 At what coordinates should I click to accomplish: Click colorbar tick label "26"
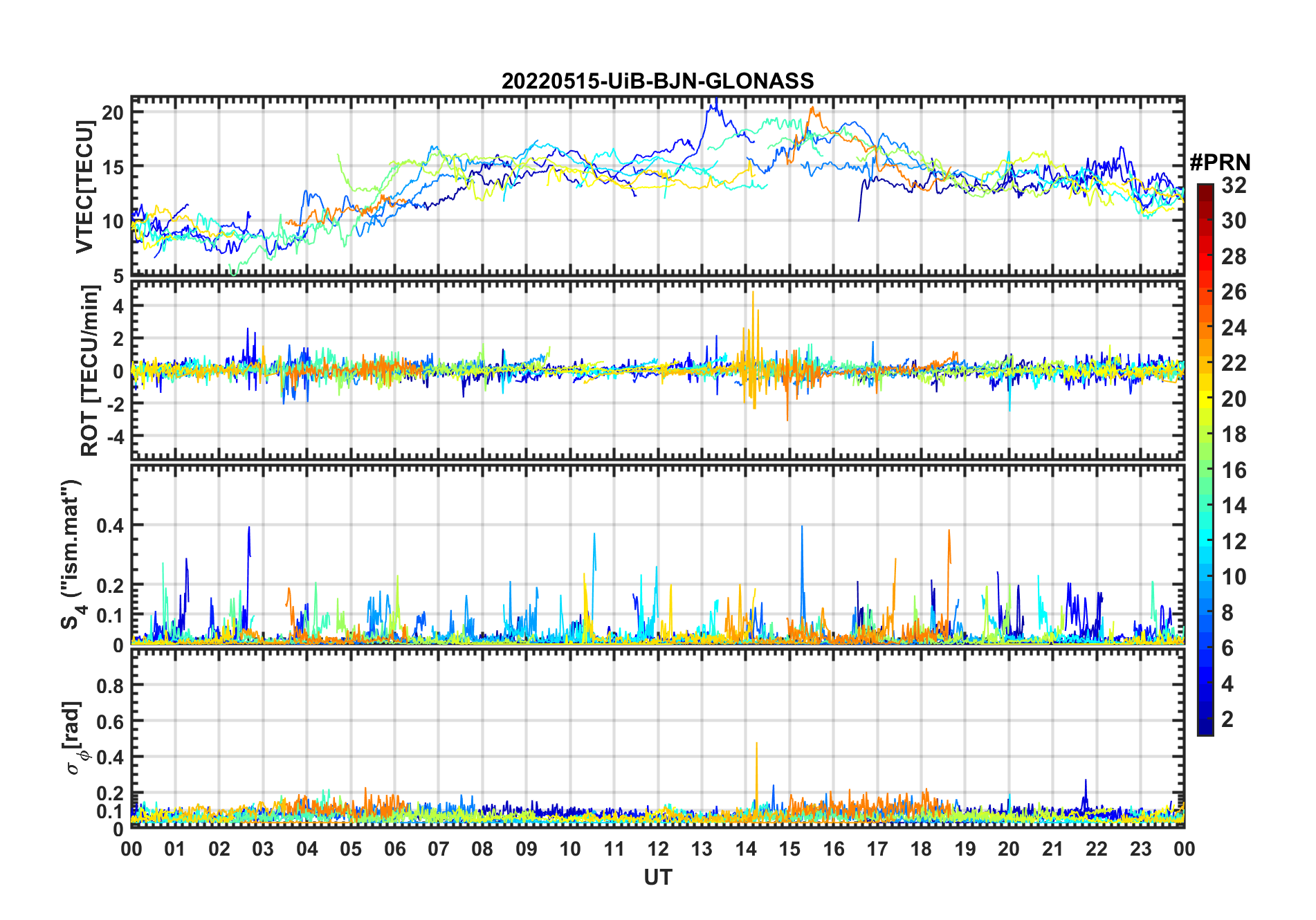[x=1234, y=292]
